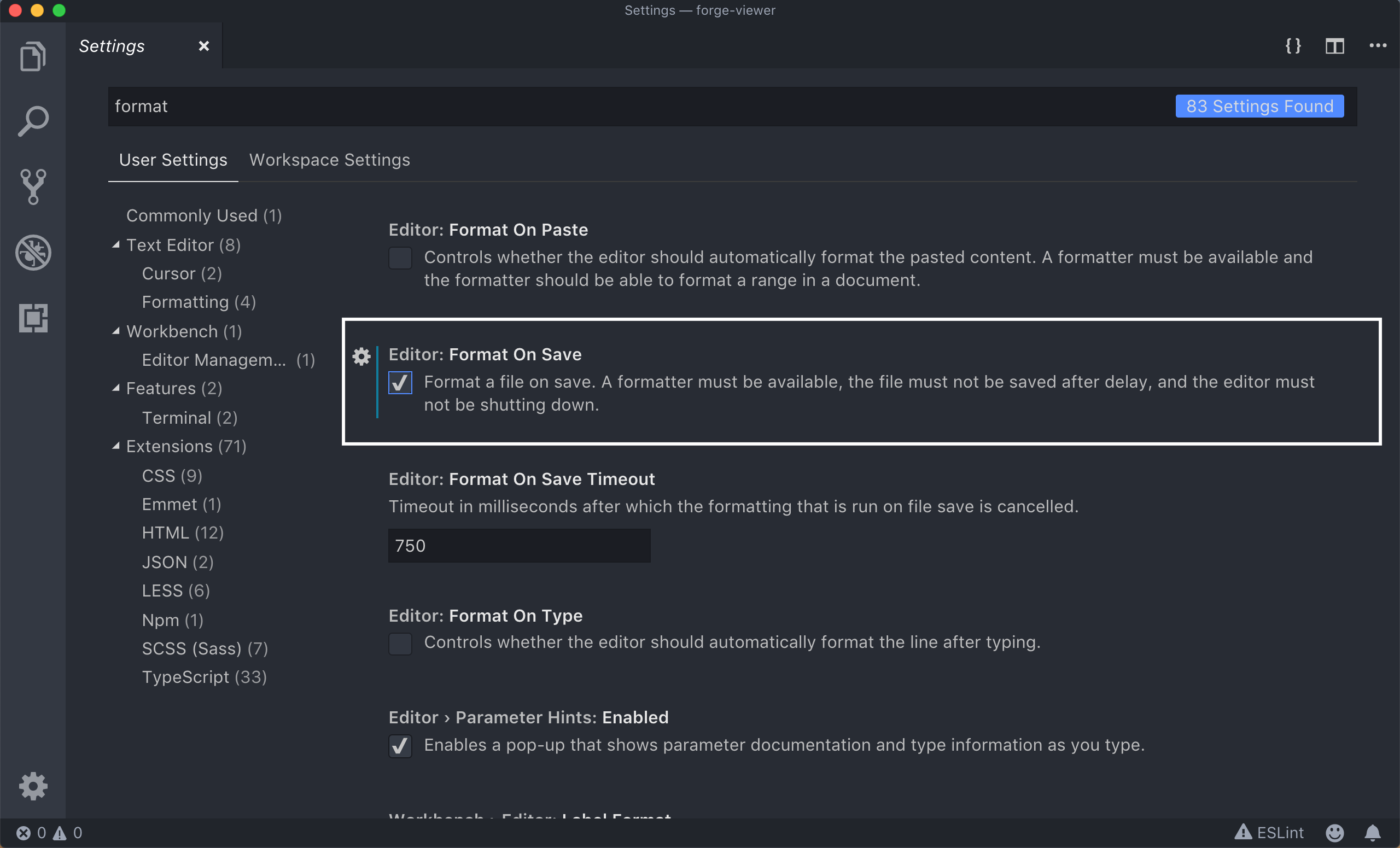The image size is (1400, 848).
Task: Click the Format On Save Timeout field
Action: tap(519, 546)
